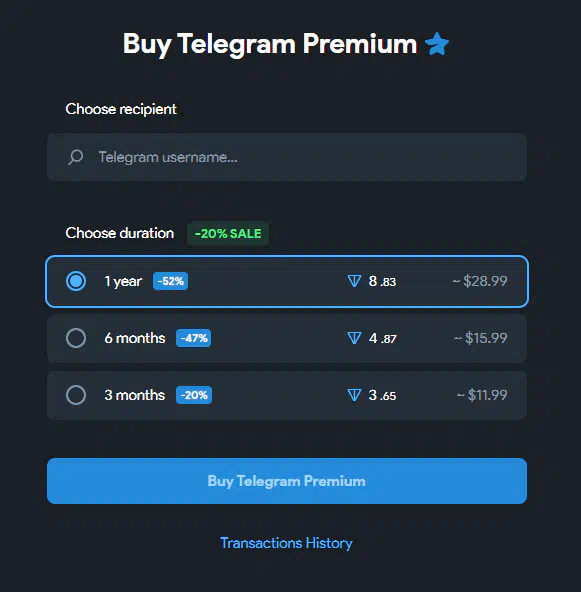Click the TON icon in 1 year row
The image size is (581, 592).
point(354,281)
